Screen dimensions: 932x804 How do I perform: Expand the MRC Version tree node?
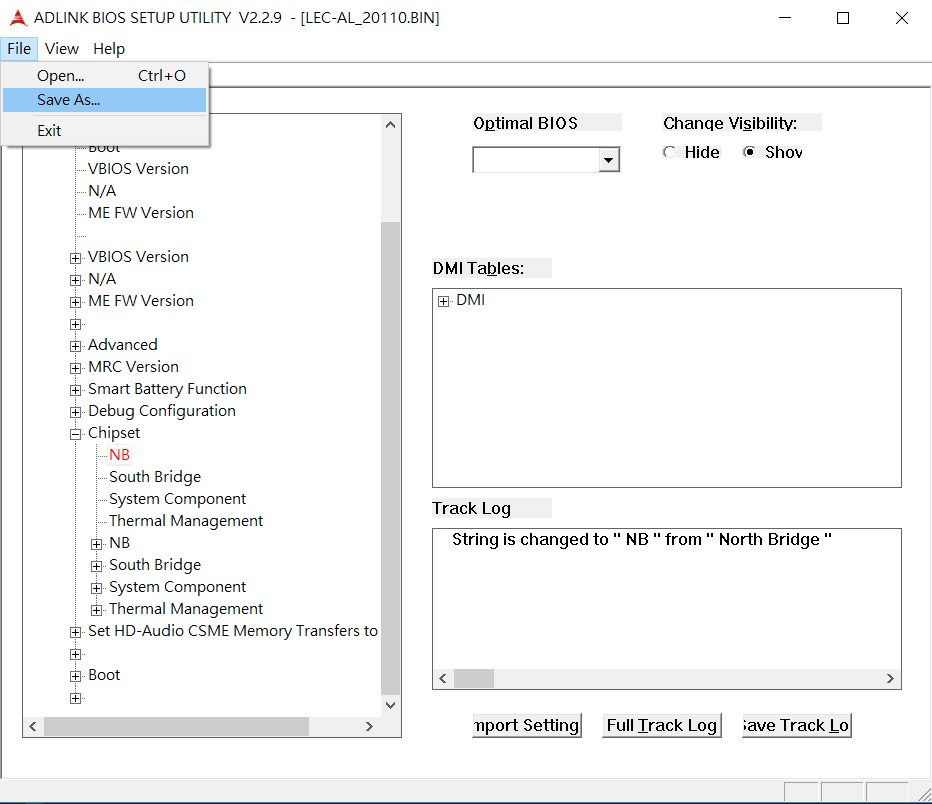(x=75, y=368)
